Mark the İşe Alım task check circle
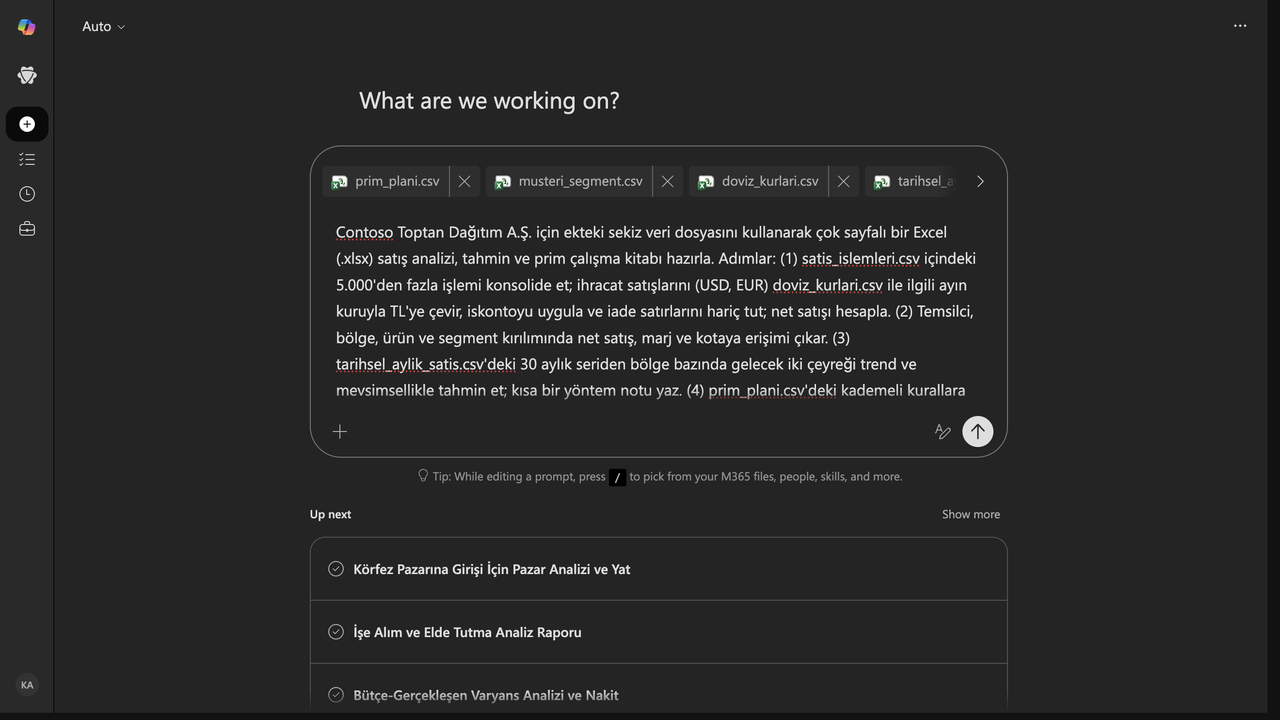1280x720 pixels. tap(336, 632)
